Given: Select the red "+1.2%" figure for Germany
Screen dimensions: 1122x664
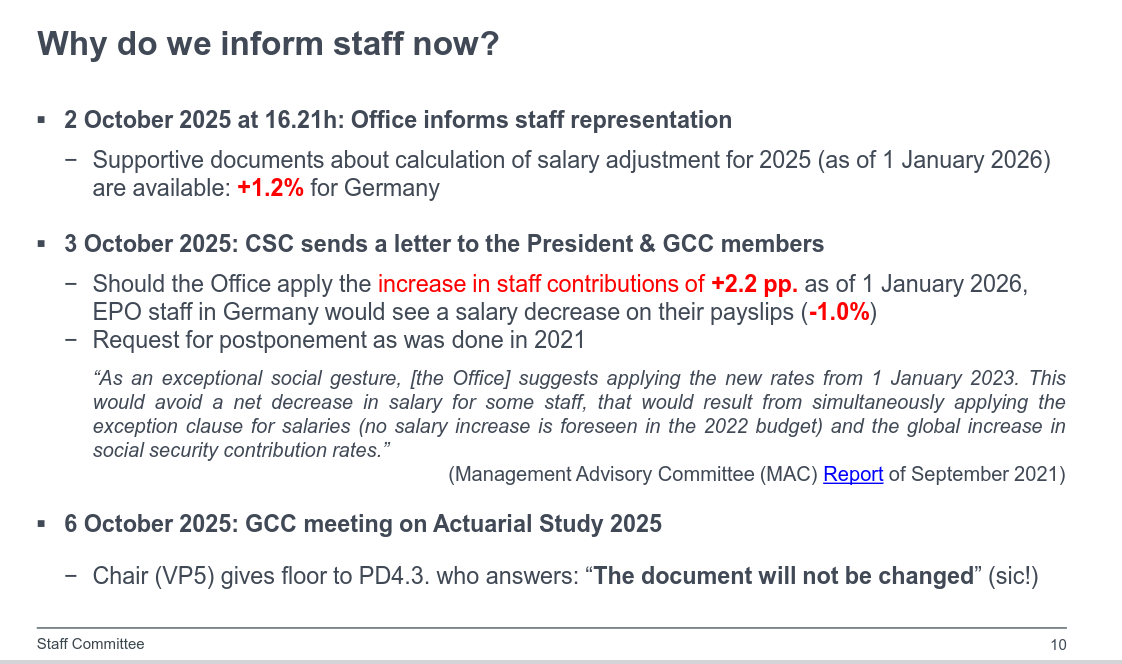Looking at the screenshot, I should (x=270, y=188).
